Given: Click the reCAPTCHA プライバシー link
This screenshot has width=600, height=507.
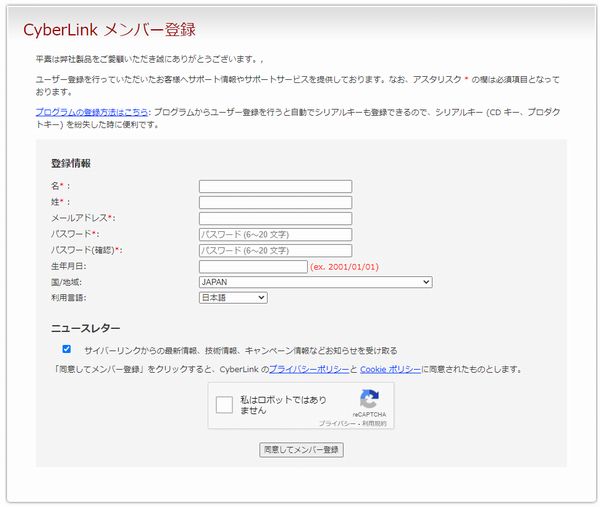Looking at the screenshot, I should (x=338, y=424).
